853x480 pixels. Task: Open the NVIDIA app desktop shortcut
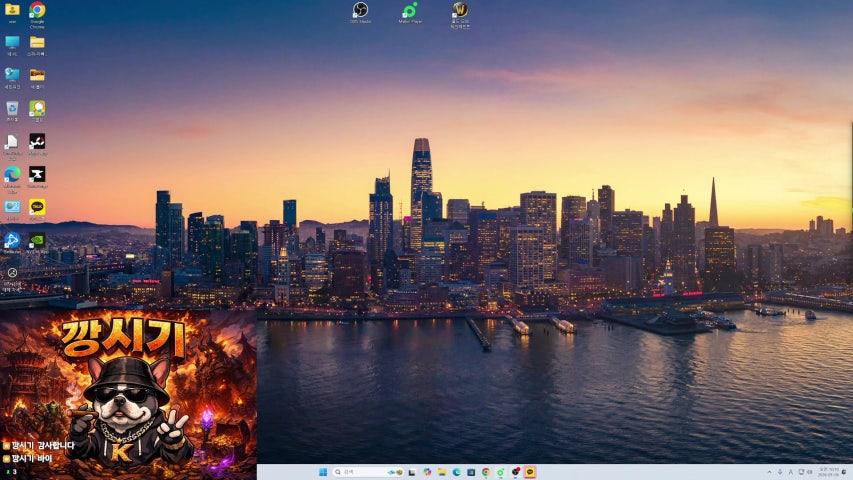[37, 240]
